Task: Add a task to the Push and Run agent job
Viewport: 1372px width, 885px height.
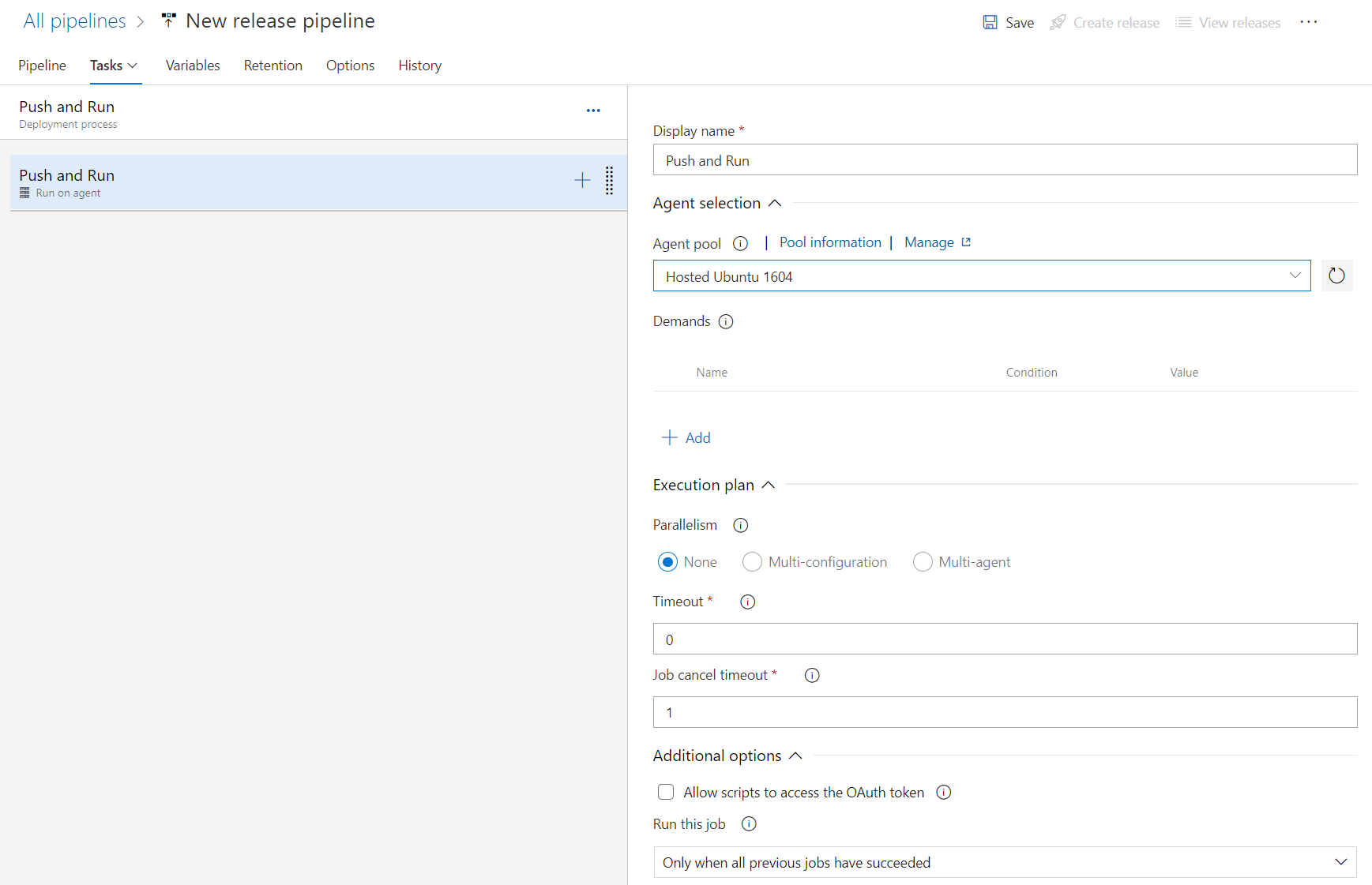Action: (581, 180)
